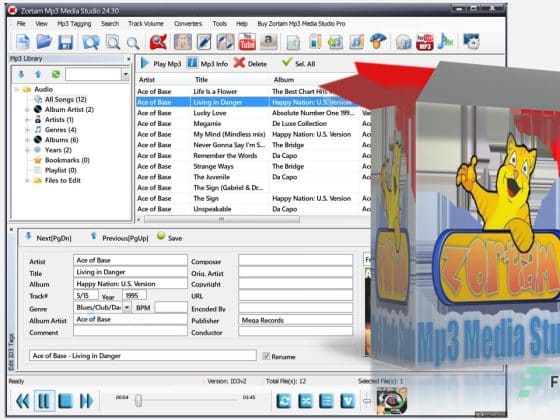Expand the Artists (1) node

[27, 120]
